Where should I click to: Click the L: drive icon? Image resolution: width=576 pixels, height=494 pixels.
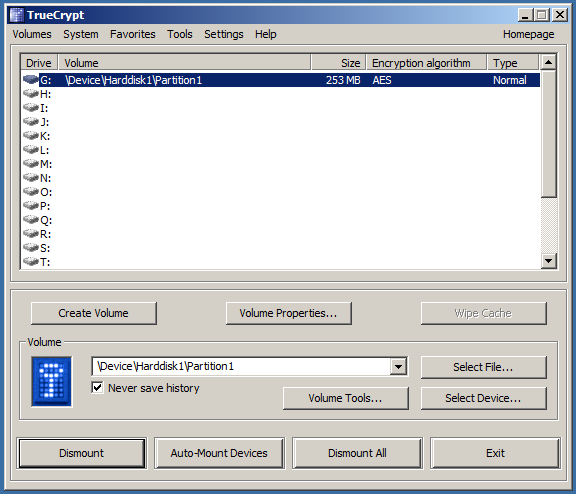click(x=31, y=149)
